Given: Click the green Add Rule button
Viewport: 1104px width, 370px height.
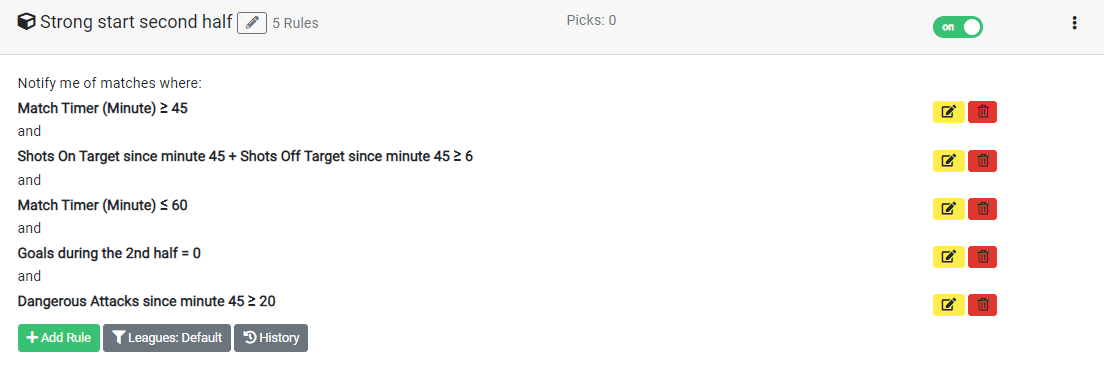Looking at the screenshot, I should click(x=59, y=338).
